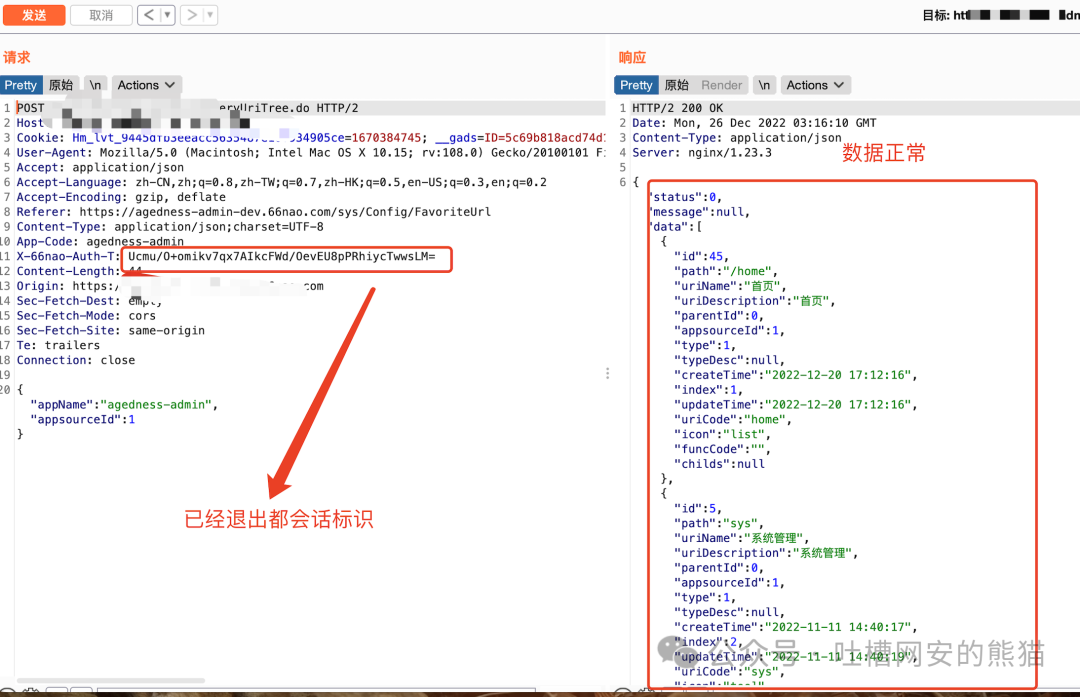
Task: Click the "appsourceId":1 line in request body
Action: coord(83,419)
